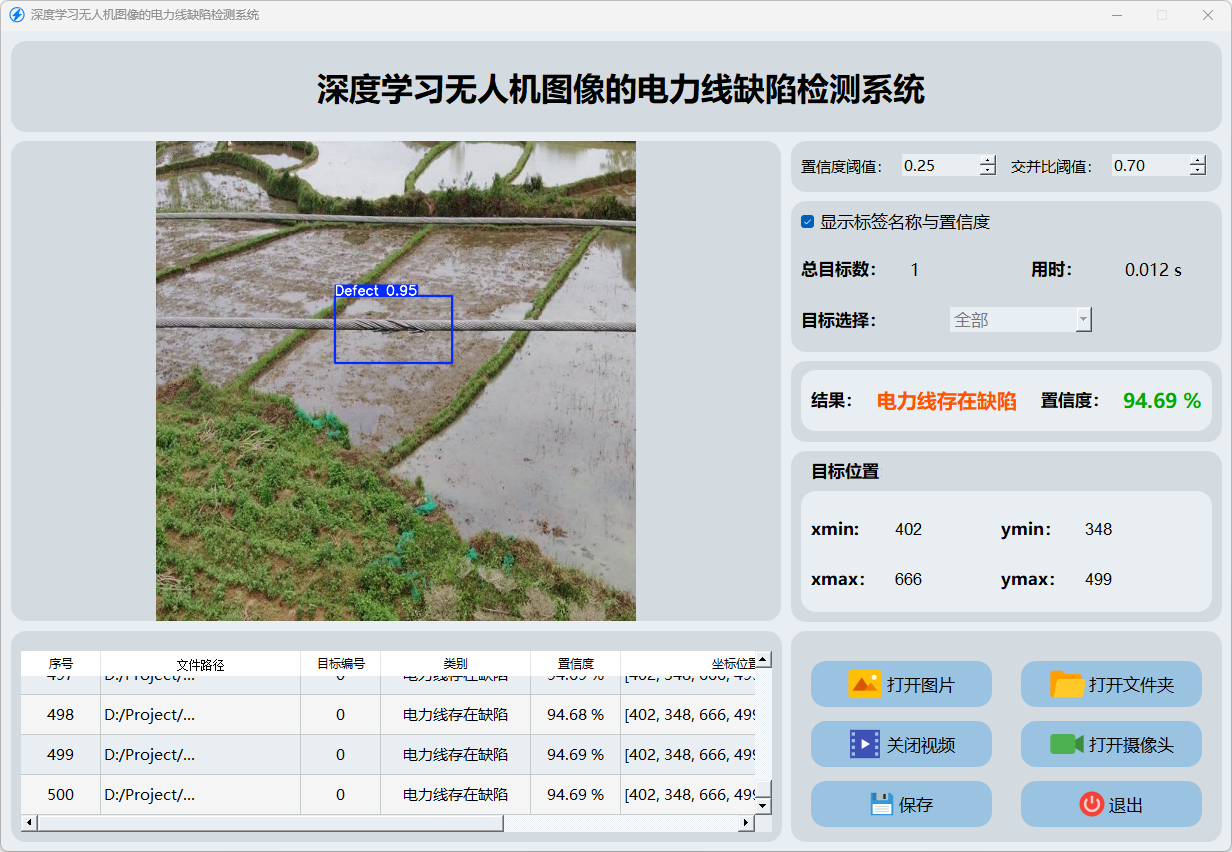Click the table's vertical scrollbar down arrow
This screenshot has width=1232, height=852.
click(x=763, y=805)
